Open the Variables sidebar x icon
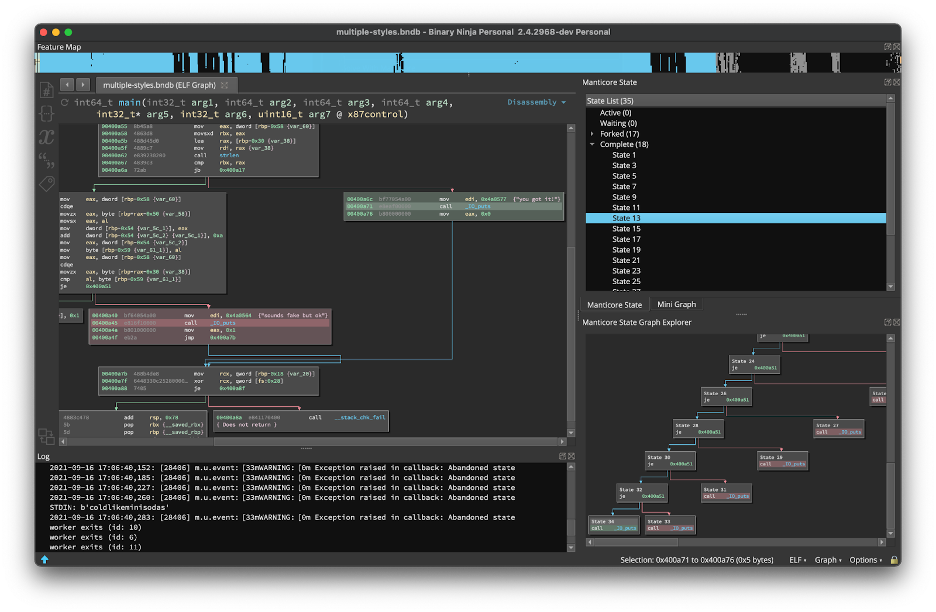Screen dimensions: 936x612 point(46,136)
